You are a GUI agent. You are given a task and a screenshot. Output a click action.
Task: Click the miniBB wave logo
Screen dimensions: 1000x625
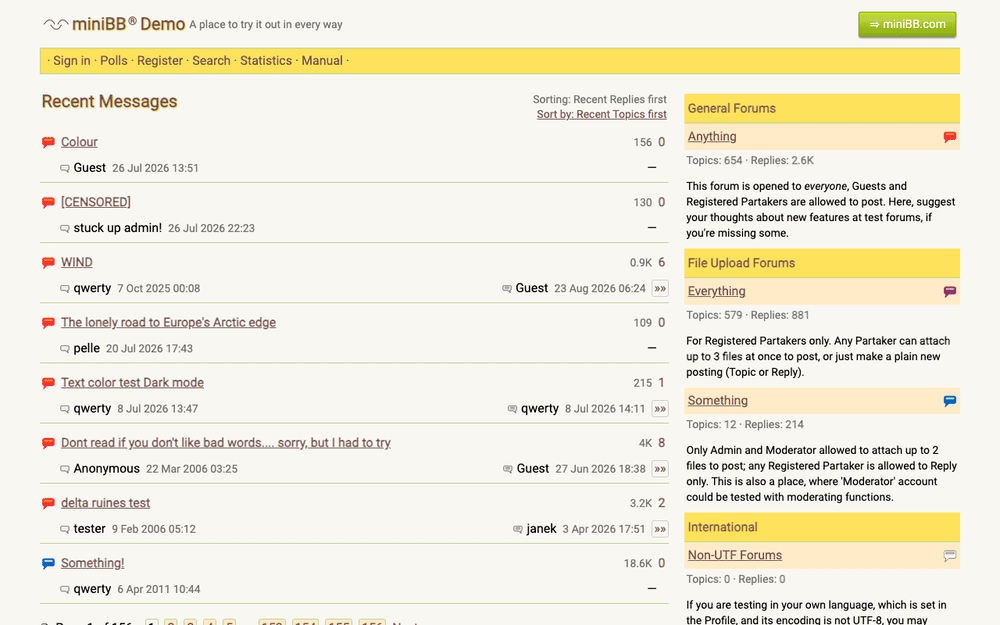click(x=55, y=24)
